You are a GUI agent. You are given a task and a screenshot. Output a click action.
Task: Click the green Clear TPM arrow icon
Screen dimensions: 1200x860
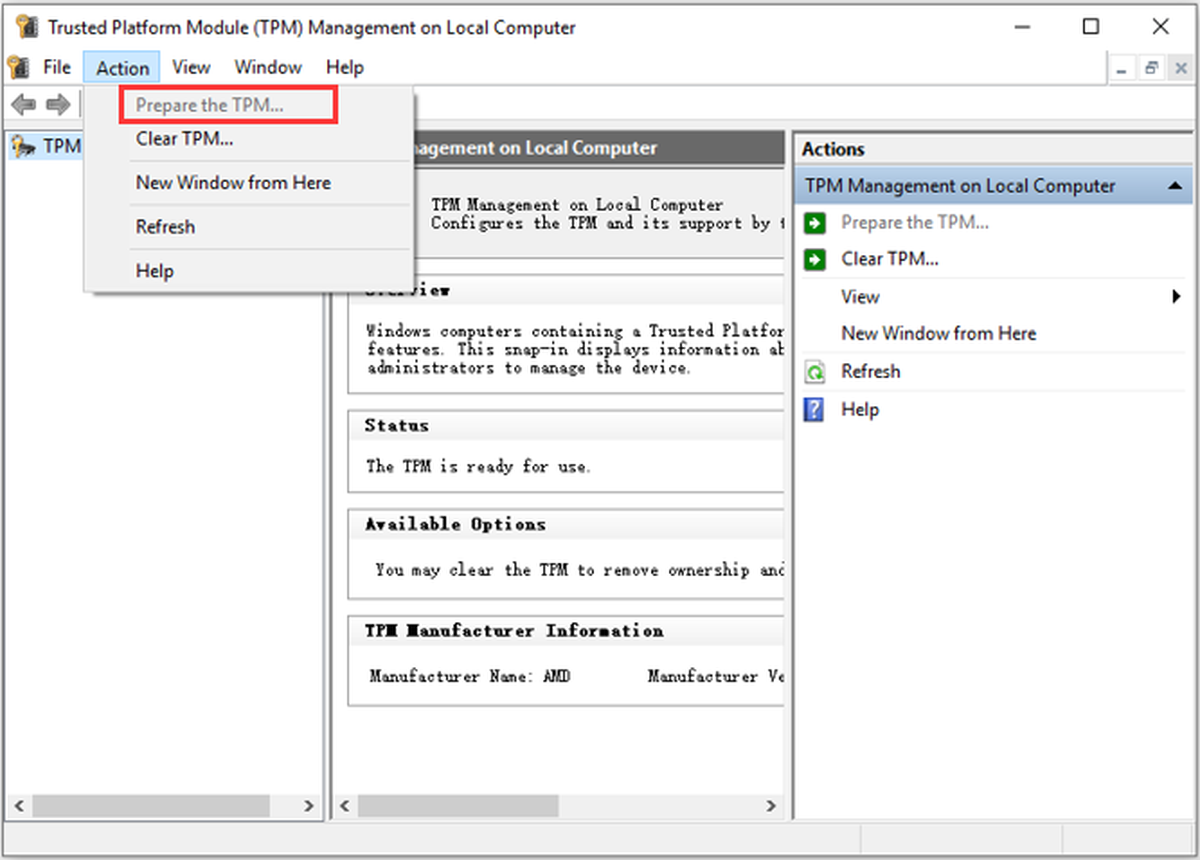coord(815,260)
